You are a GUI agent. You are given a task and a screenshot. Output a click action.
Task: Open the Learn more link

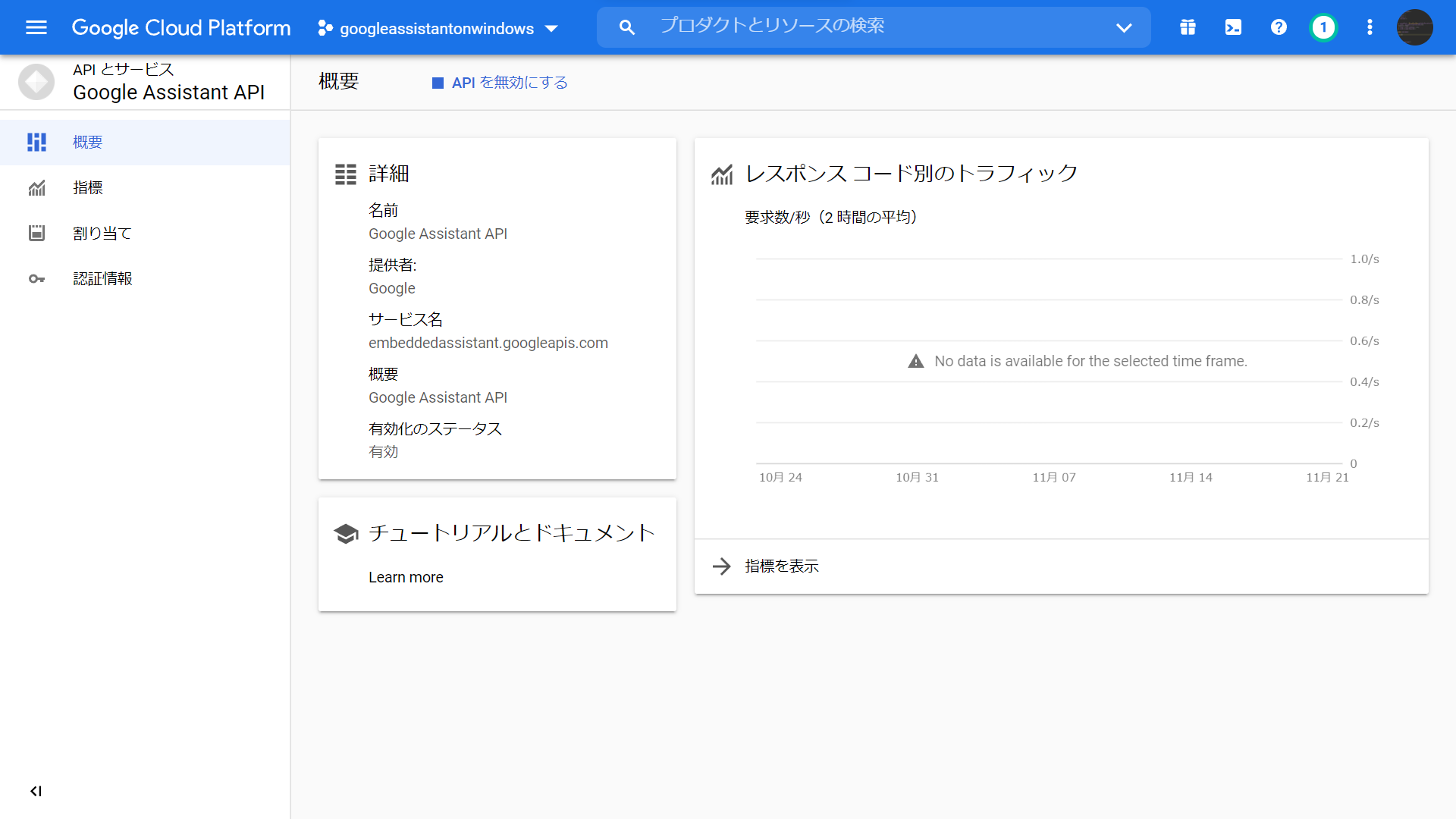point(406,577)
